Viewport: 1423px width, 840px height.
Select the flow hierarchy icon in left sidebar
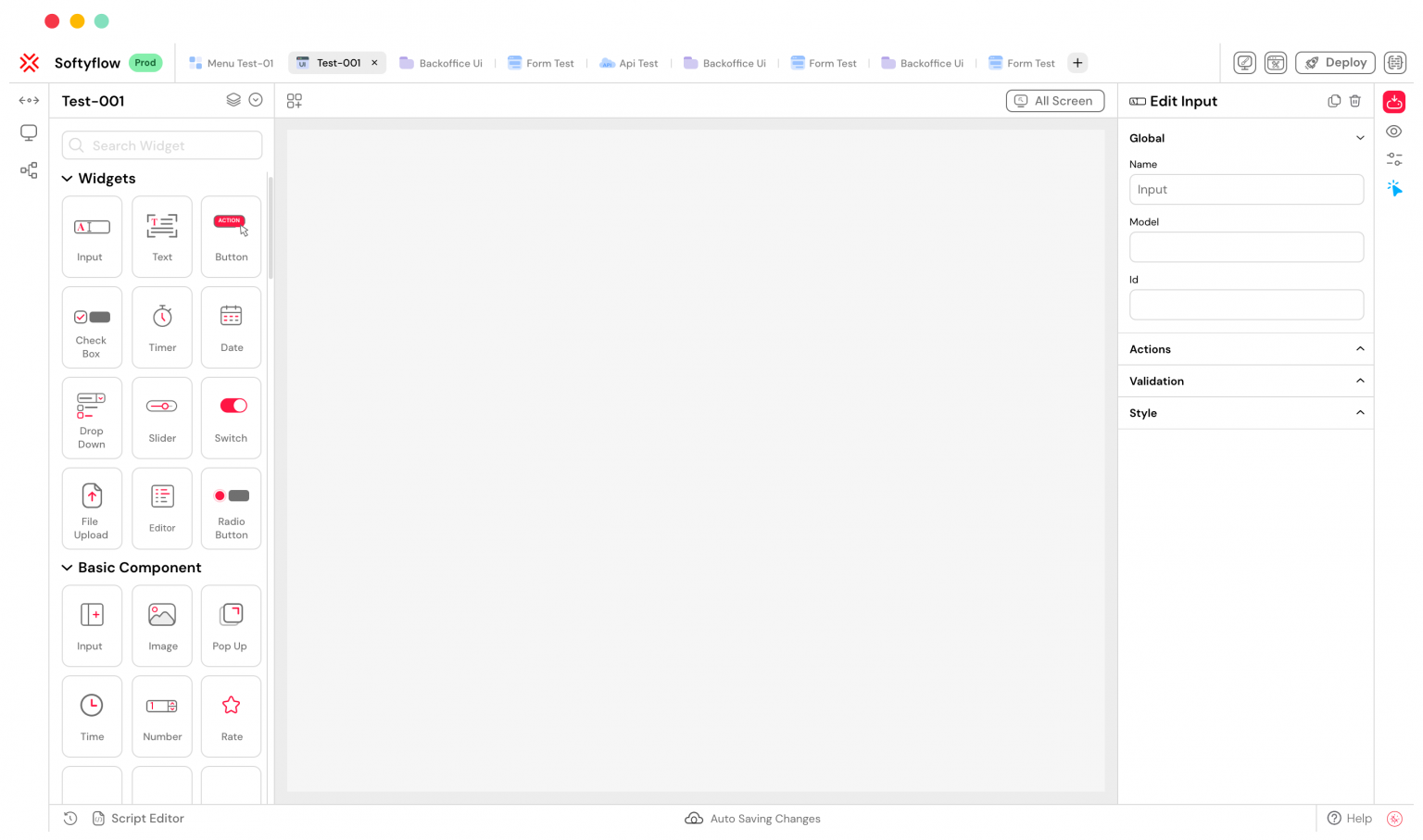[29, 170]
